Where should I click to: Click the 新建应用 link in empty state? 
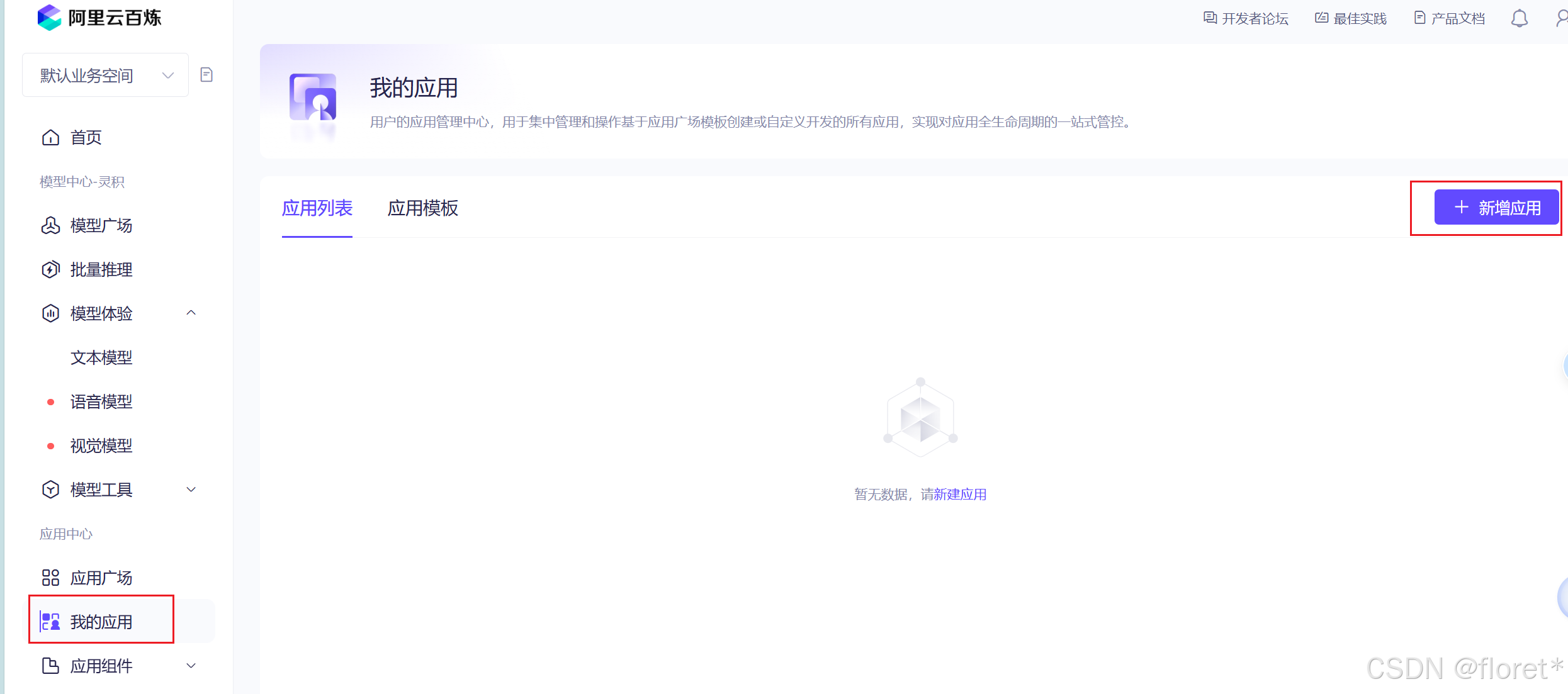[x=960, y=495]
